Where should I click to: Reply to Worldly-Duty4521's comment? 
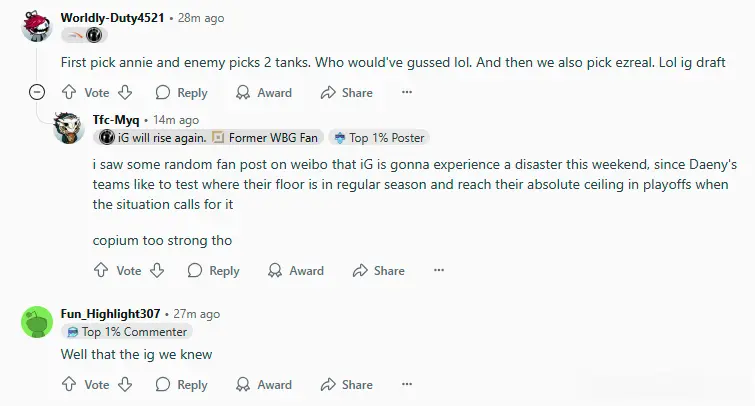pyautogui.click(x=181, y=92)
